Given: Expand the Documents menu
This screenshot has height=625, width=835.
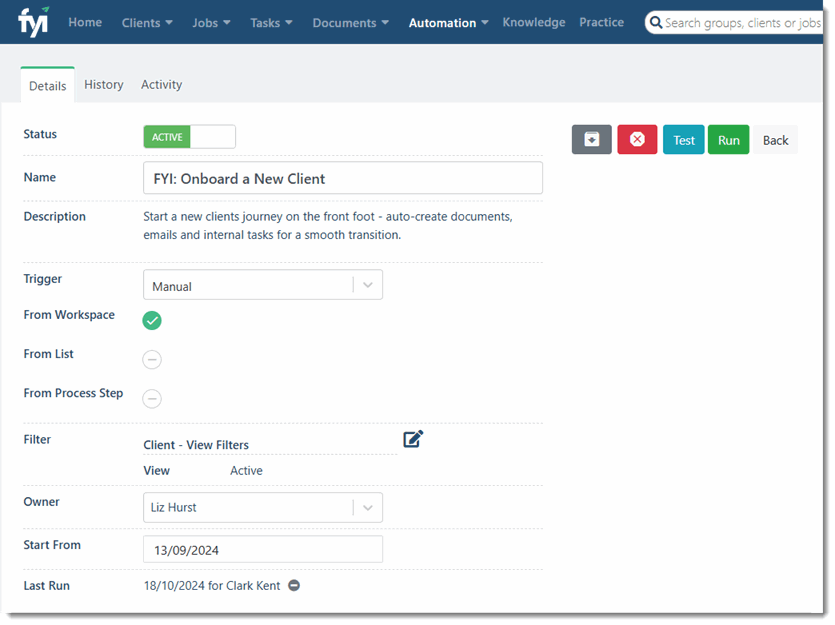Looking at the screenshot, I should click(350, 23).
